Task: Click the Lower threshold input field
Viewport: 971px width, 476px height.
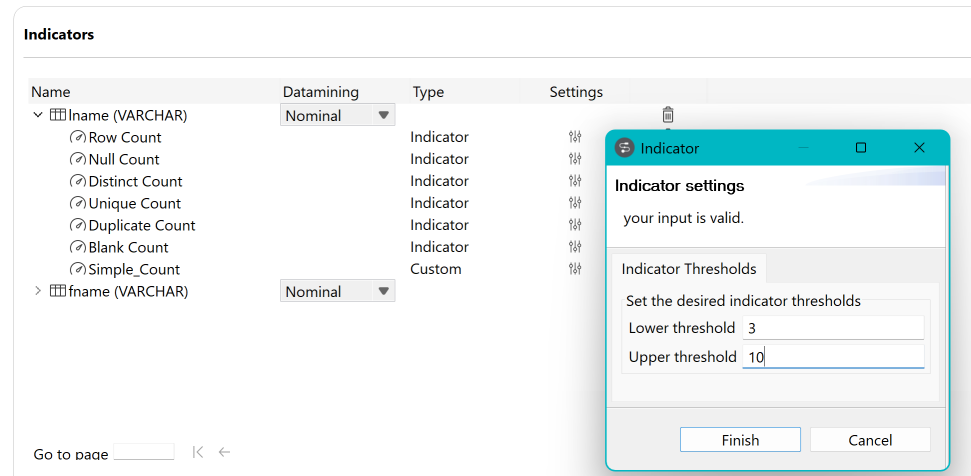Action: (x=832, y=328)
